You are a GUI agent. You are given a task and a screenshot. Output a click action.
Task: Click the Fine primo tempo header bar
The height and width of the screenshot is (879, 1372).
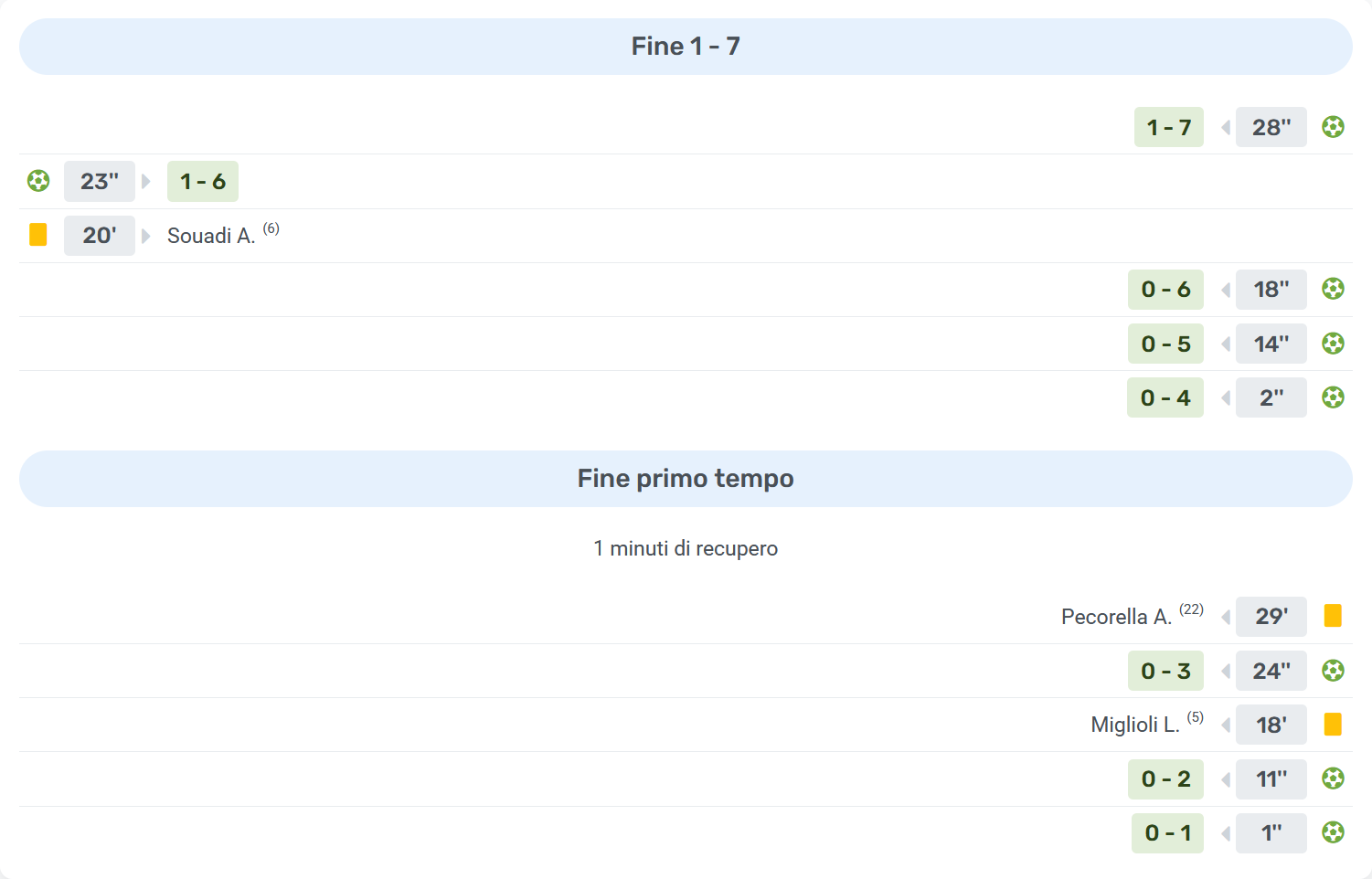686,479
